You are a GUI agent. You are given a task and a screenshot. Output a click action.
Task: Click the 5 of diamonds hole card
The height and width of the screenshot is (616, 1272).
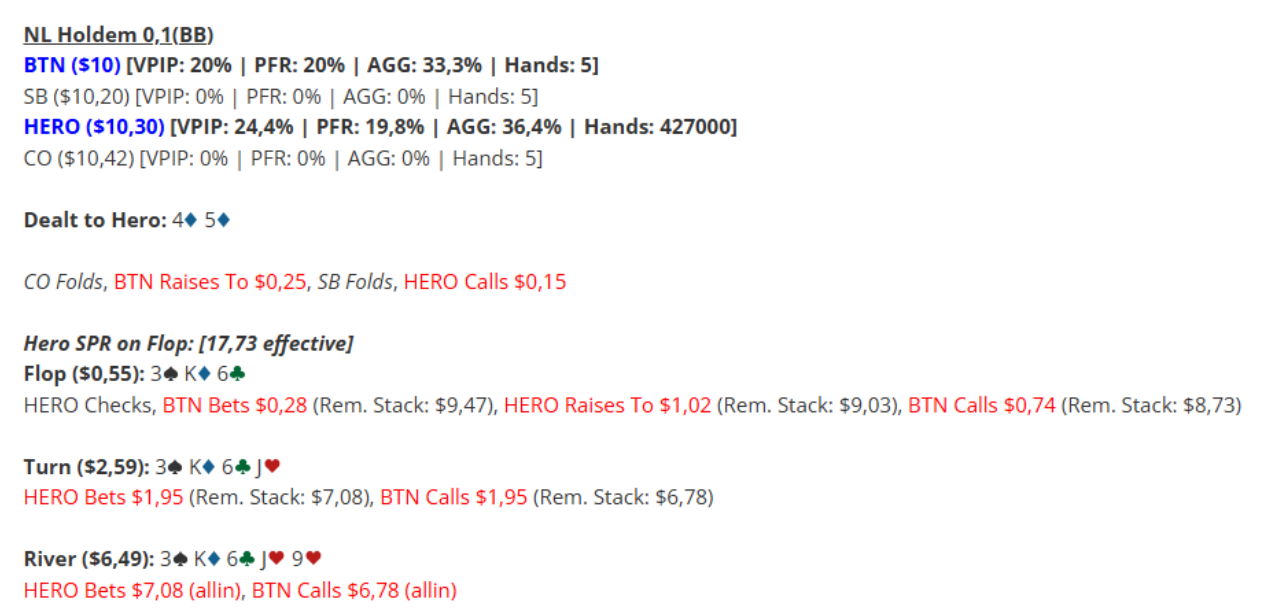click(x=217, y=220)
